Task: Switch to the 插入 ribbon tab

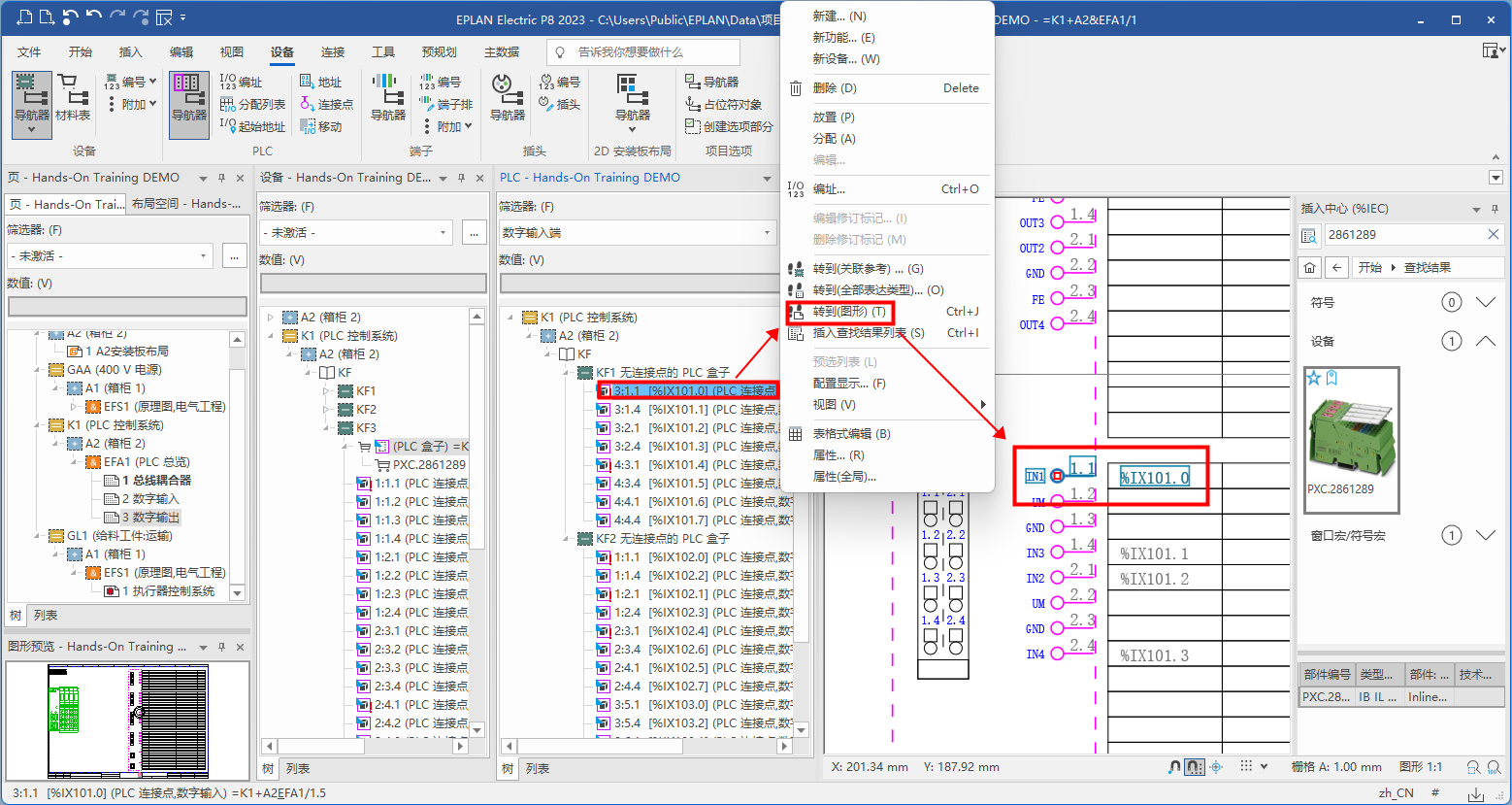Action: [x=130, y=52]
